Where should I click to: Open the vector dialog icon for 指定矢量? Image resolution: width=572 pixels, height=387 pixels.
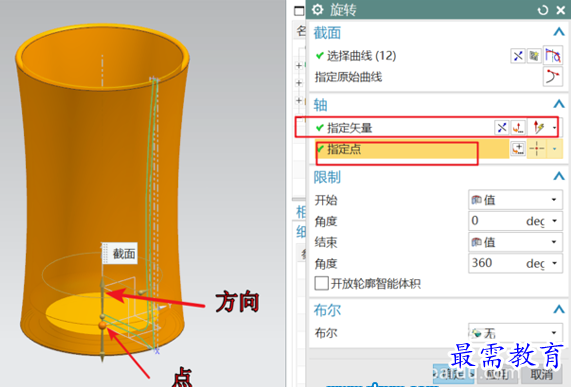tap(518, 128)
